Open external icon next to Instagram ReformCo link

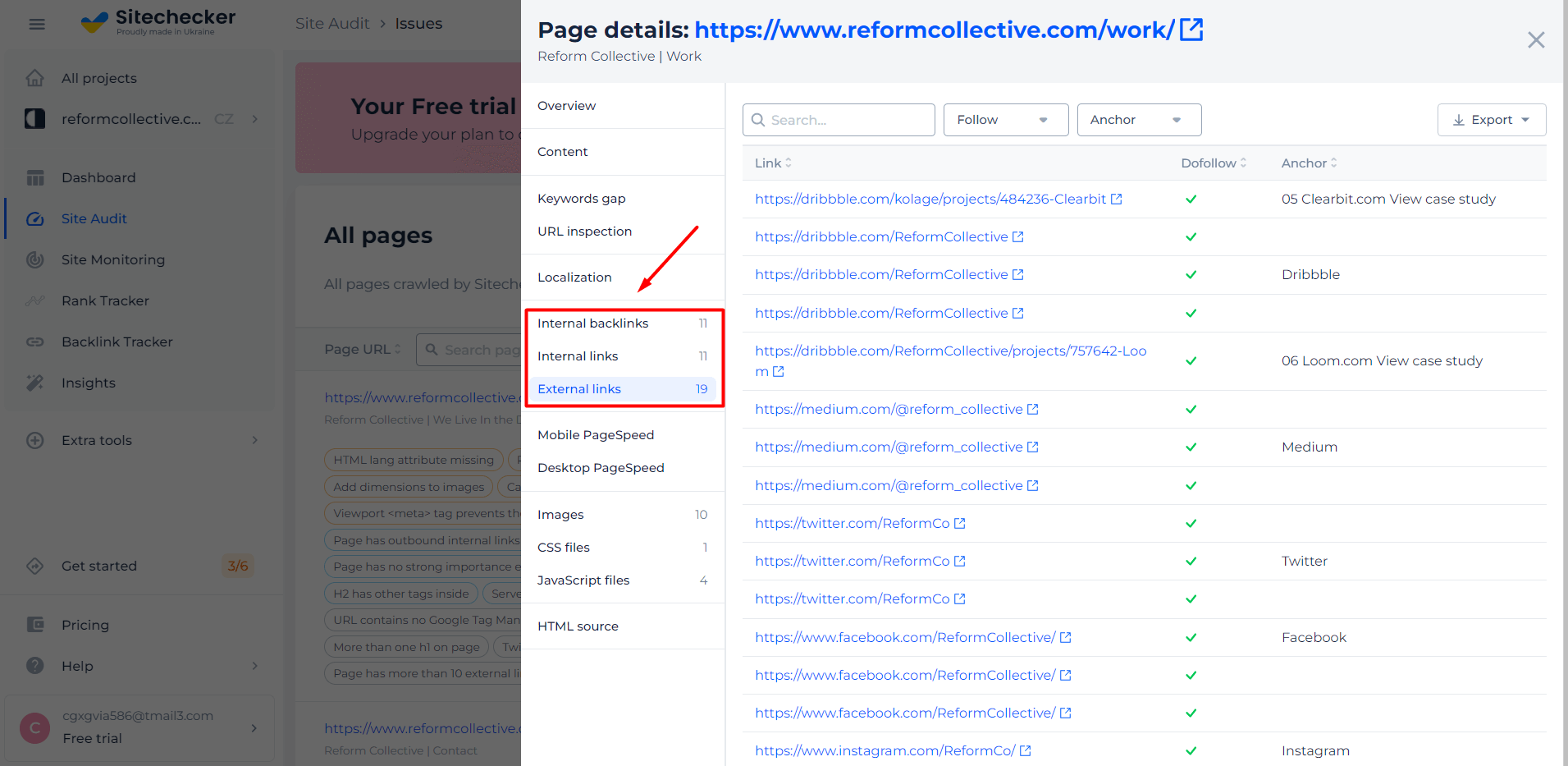pos(1025,750)
